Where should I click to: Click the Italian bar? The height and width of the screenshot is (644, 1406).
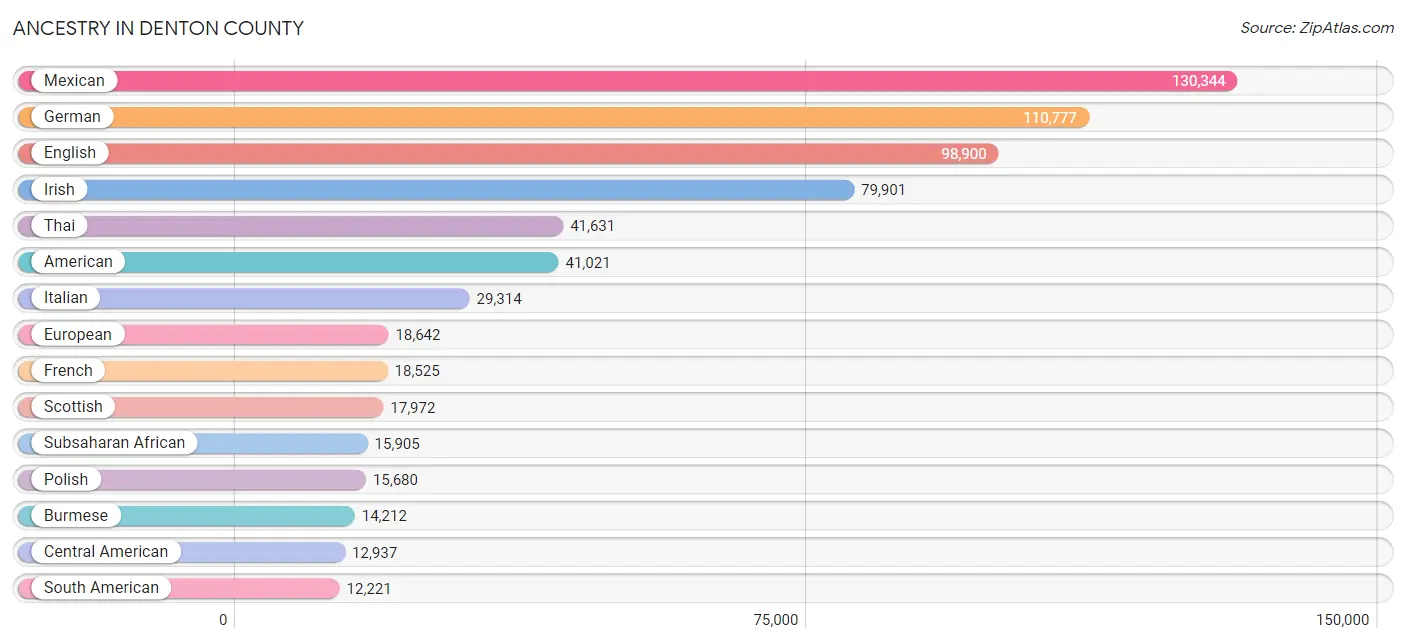click(x=243, y=298)
